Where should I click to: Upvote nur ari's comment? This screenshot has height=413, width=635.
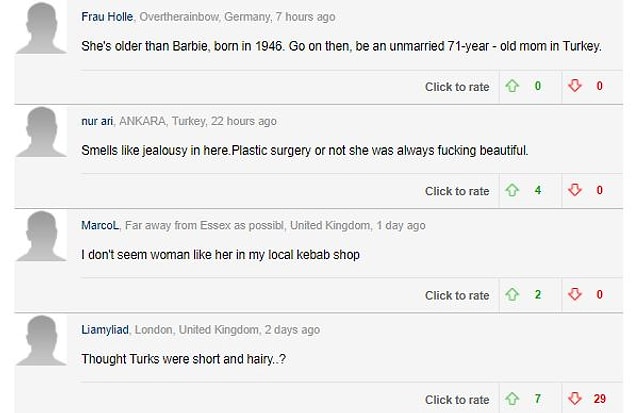tap(512, 190)
